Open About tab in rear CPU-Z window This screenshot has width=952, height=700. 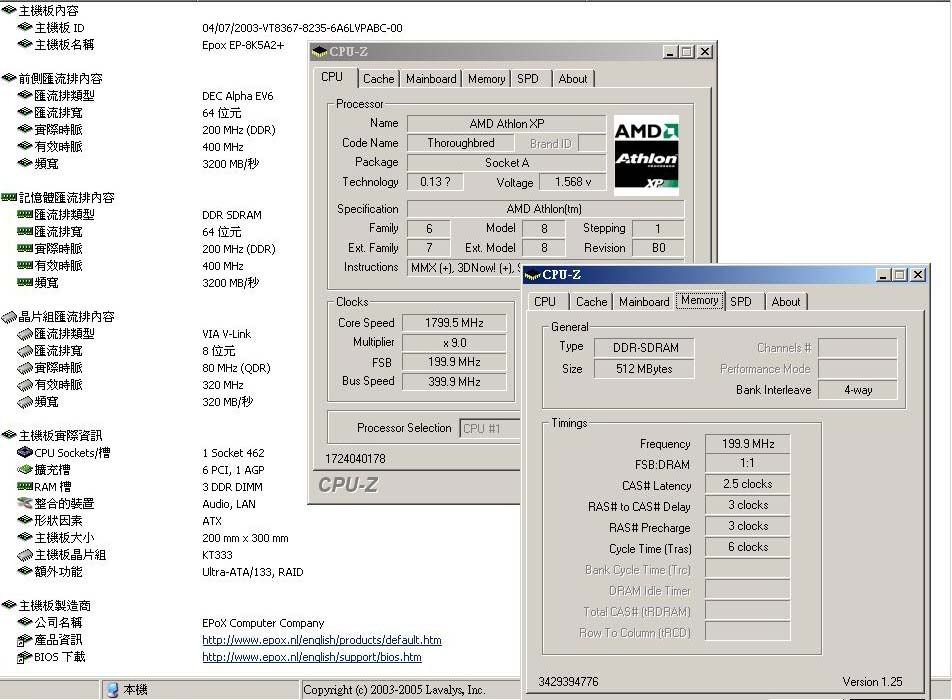point(573,79)
